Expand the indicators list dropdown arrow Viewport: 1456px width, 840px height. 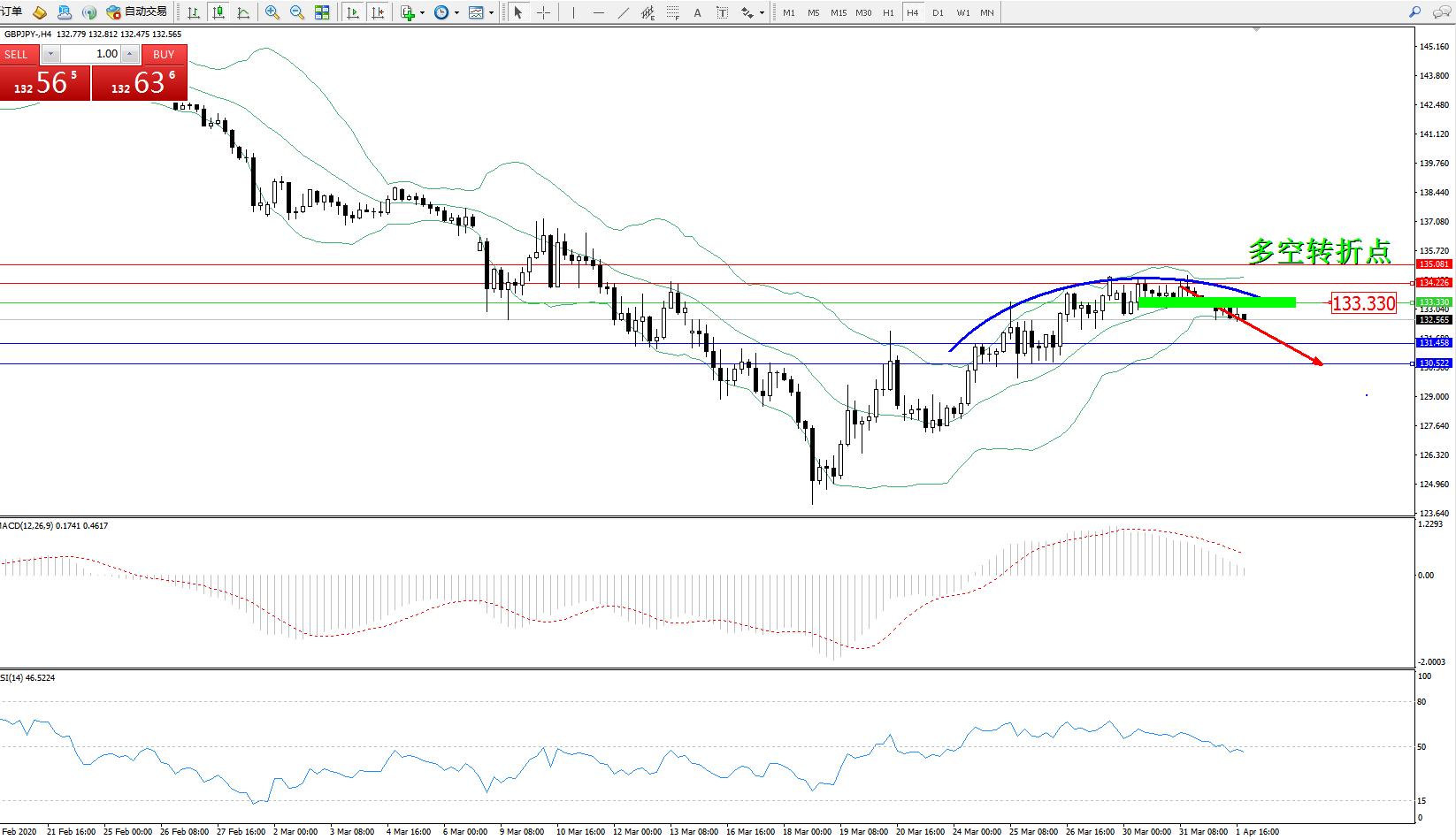(422, 13)
